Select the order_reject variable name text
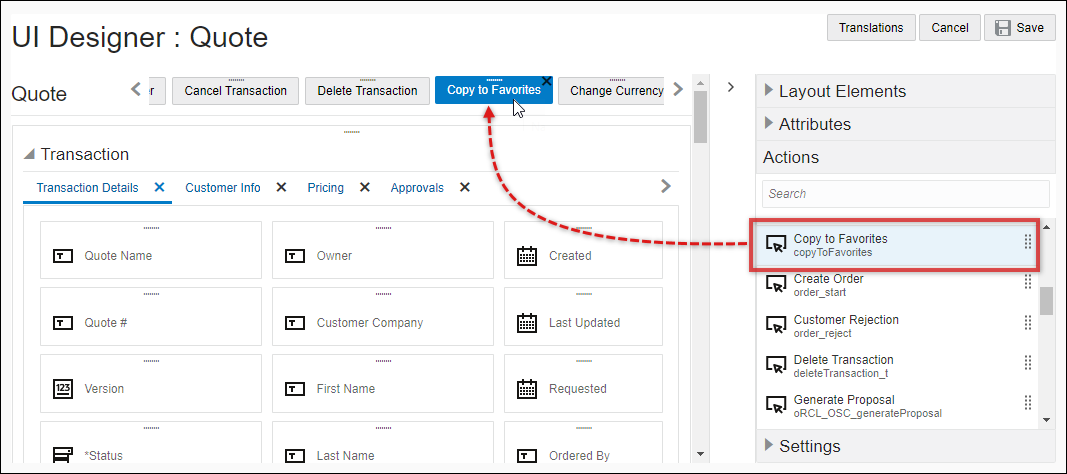The image size is (1067, 474). 822,333
